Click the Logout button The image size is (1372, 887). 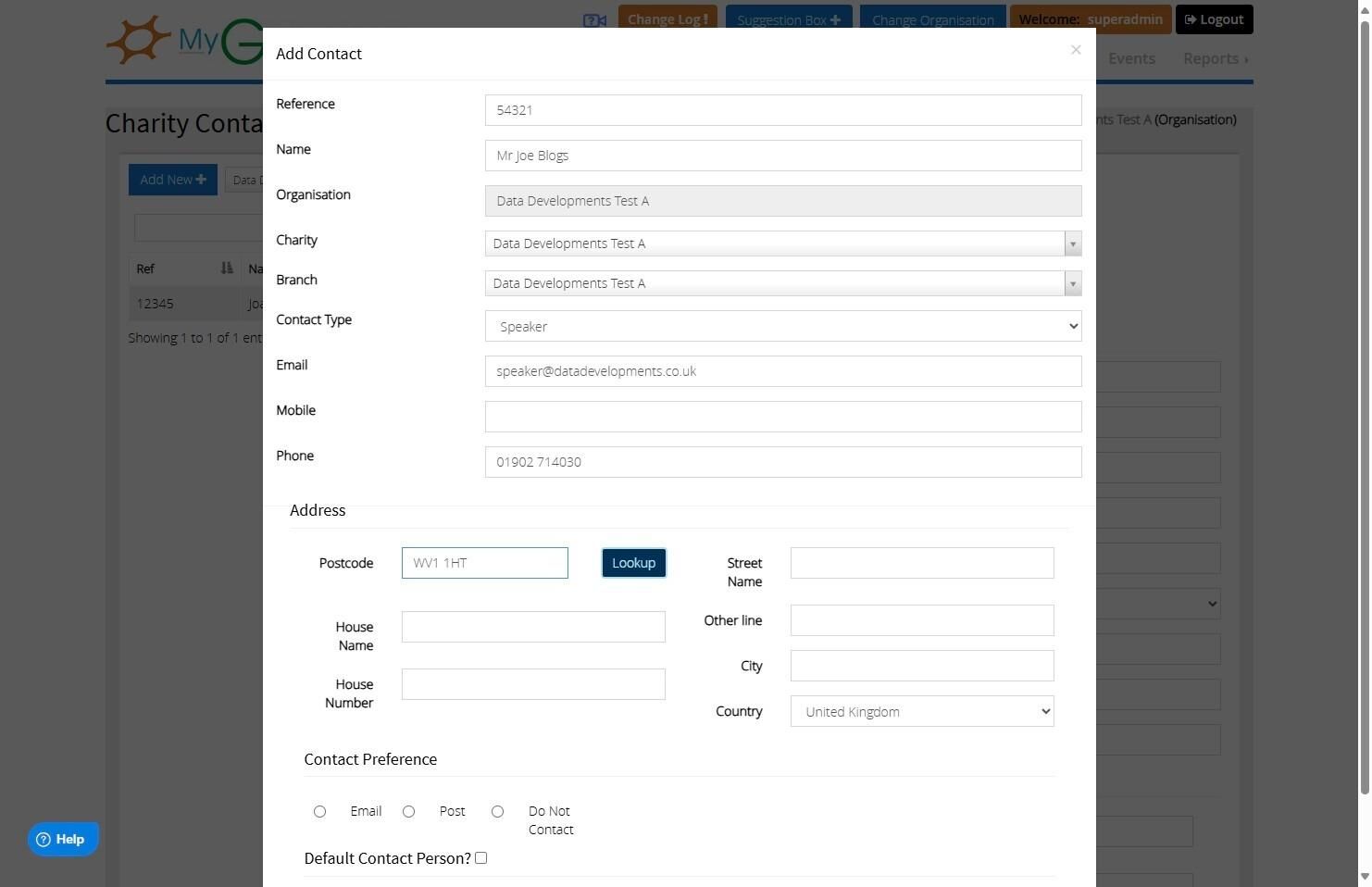tap(1214, 19)
